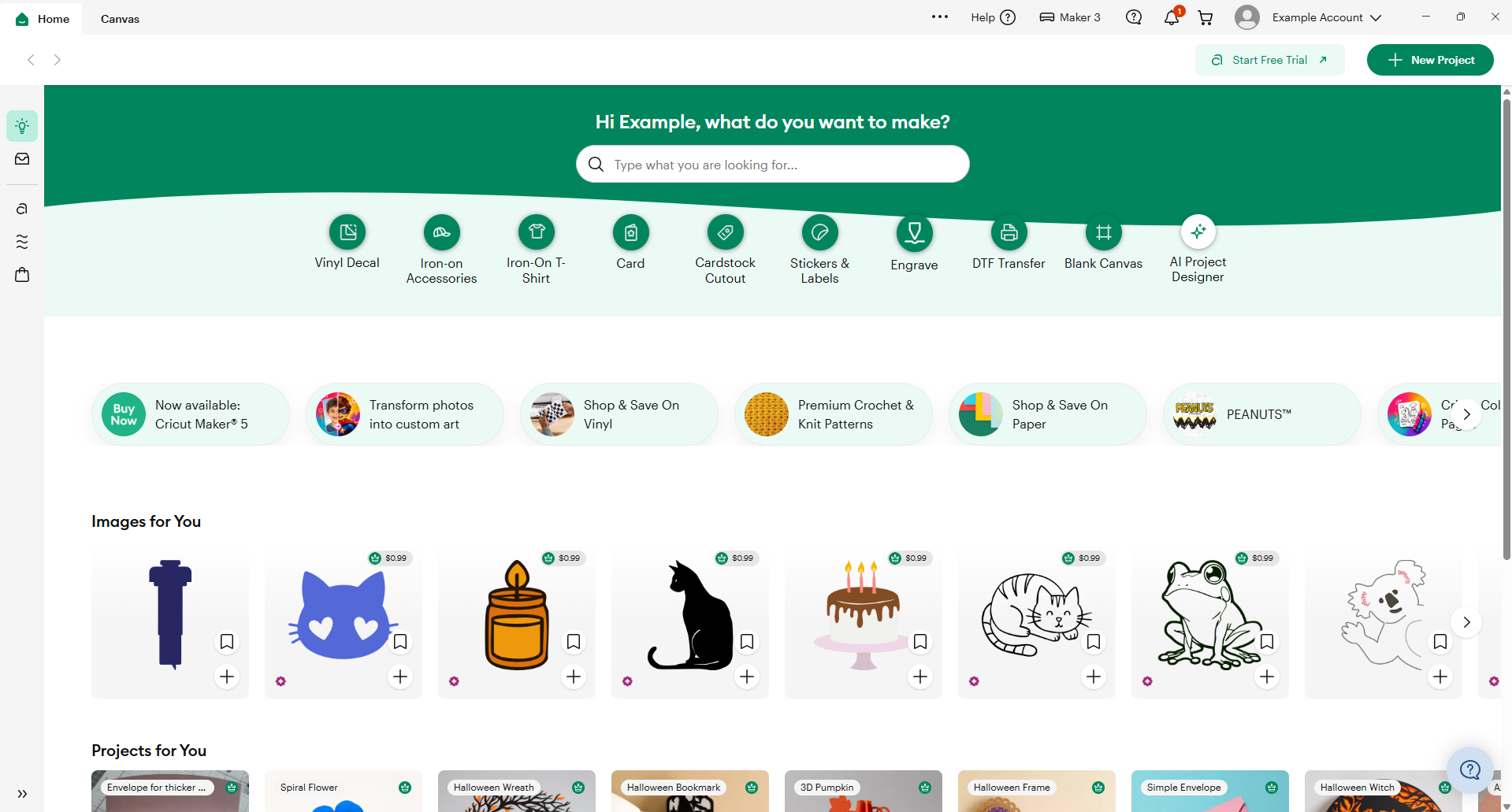Open the Help menu
Viewport: 1512px width, 812px height.
993,17
